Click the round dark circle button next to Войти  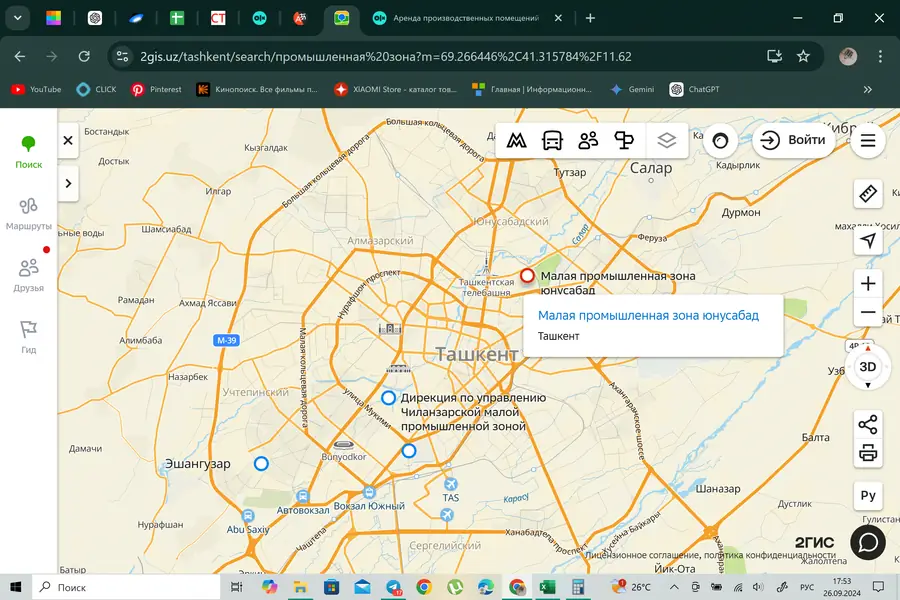coord(720,140)
